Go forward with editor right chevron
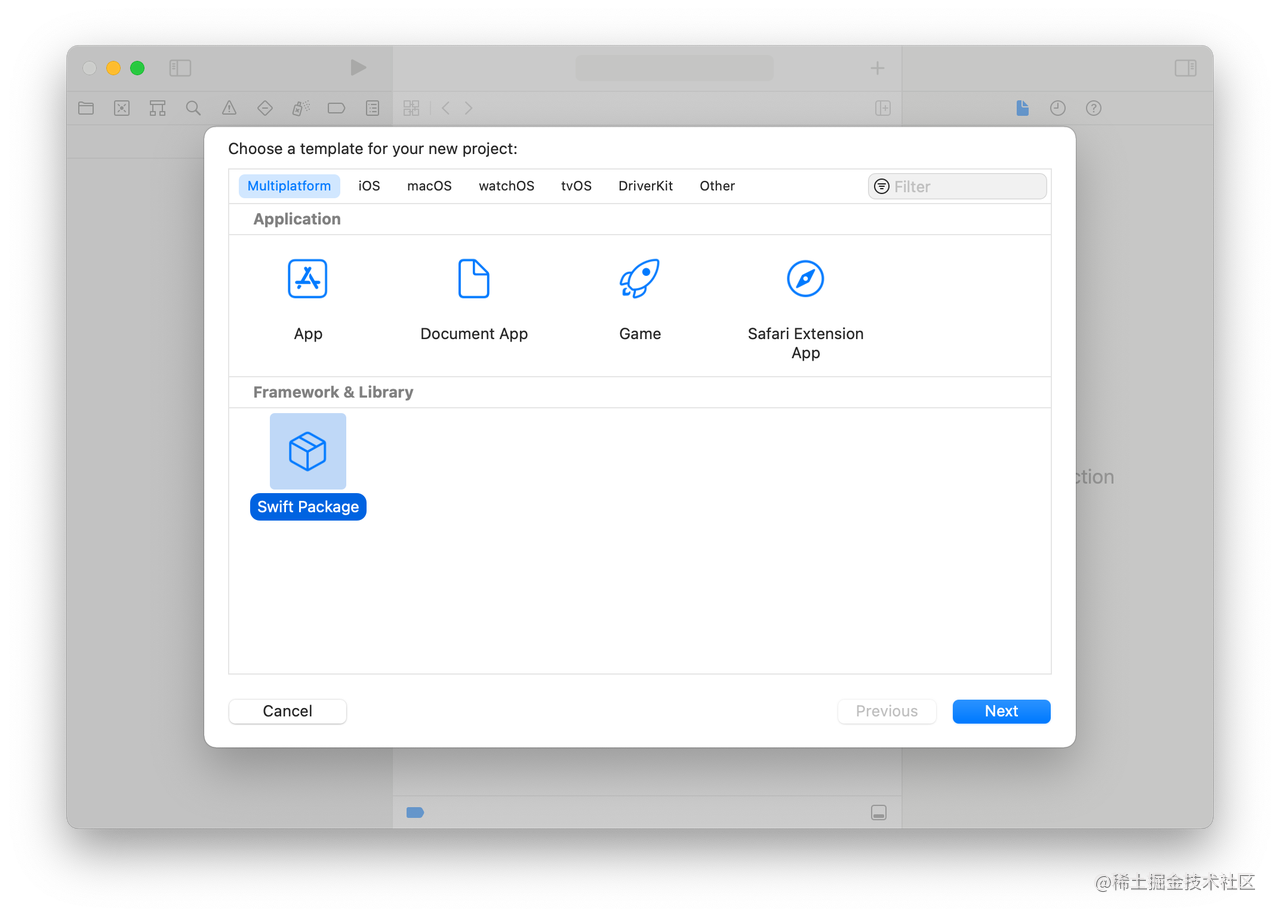Image resolution: width=1280 pixels, height=917 pixels. pyautogui.click(x=468, y=108)
